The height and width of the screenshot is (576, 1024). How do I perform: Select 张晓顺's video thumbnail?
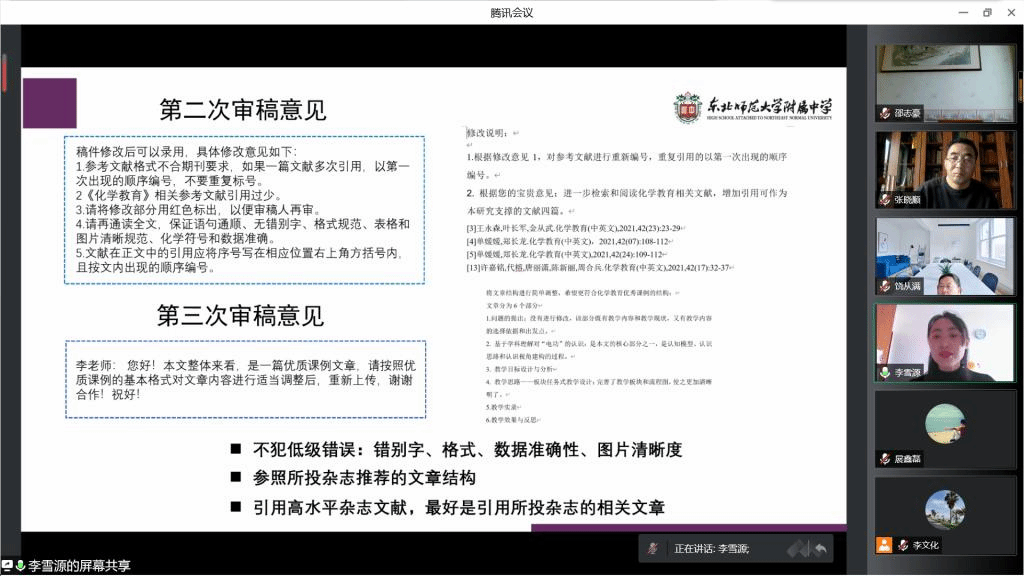(x=944, y=169)
